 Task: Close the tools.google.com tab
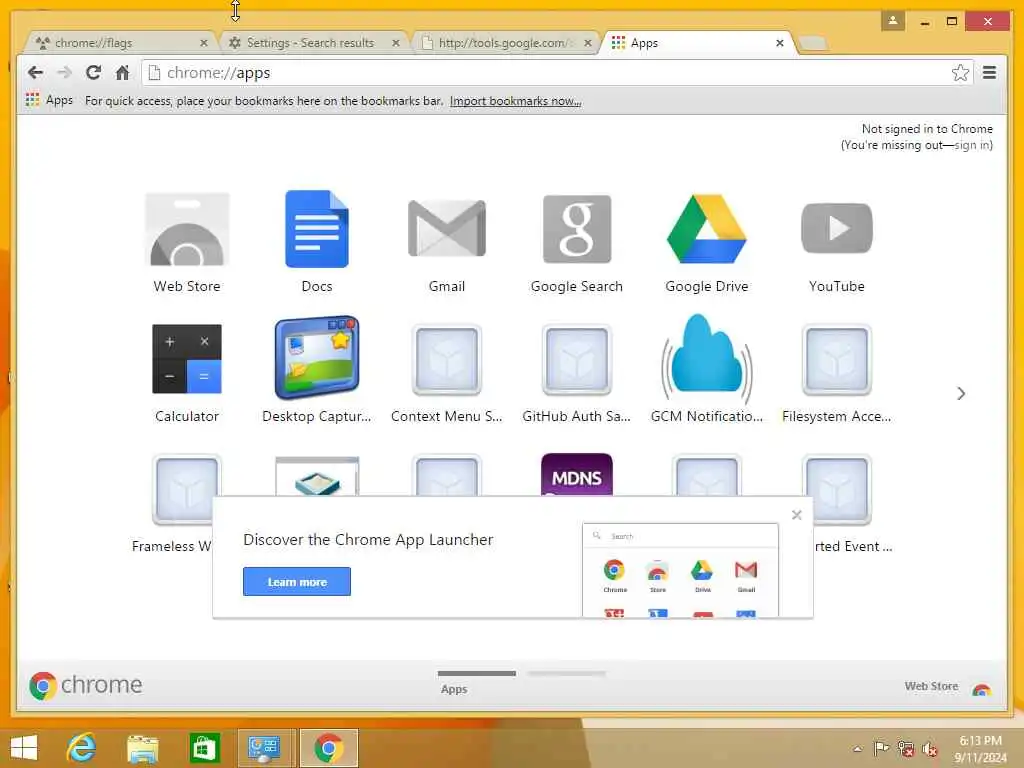click(588, 43)
